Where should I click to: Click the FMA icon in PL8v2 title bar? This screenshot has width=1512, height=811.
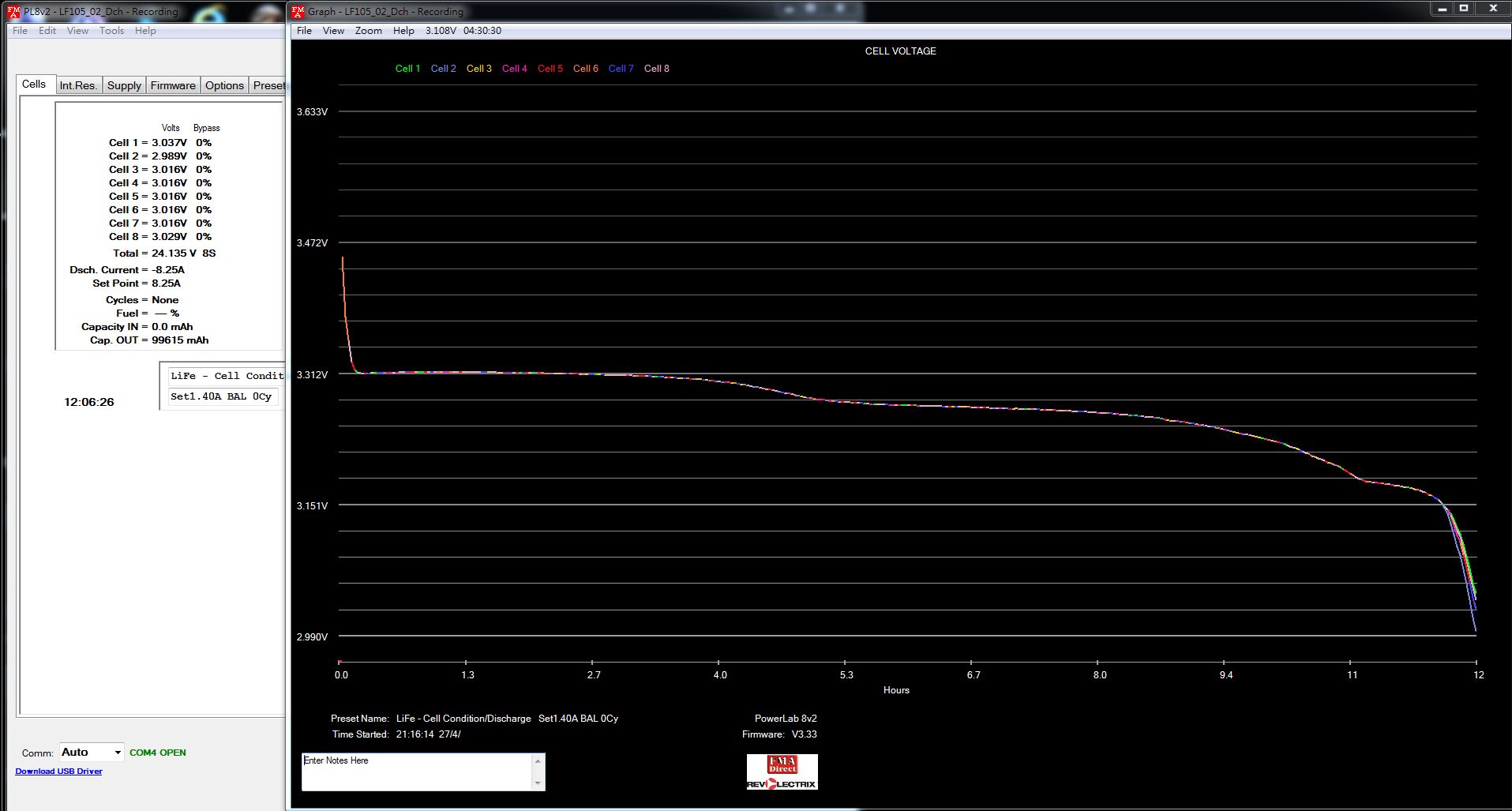point(13,12)
